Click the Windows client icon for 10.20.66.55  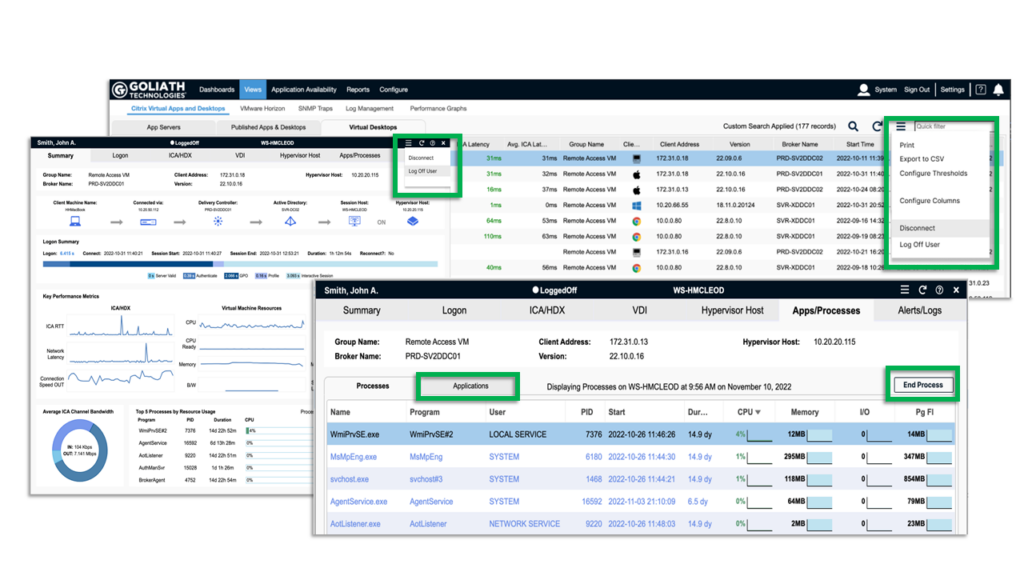pos(636,205)
